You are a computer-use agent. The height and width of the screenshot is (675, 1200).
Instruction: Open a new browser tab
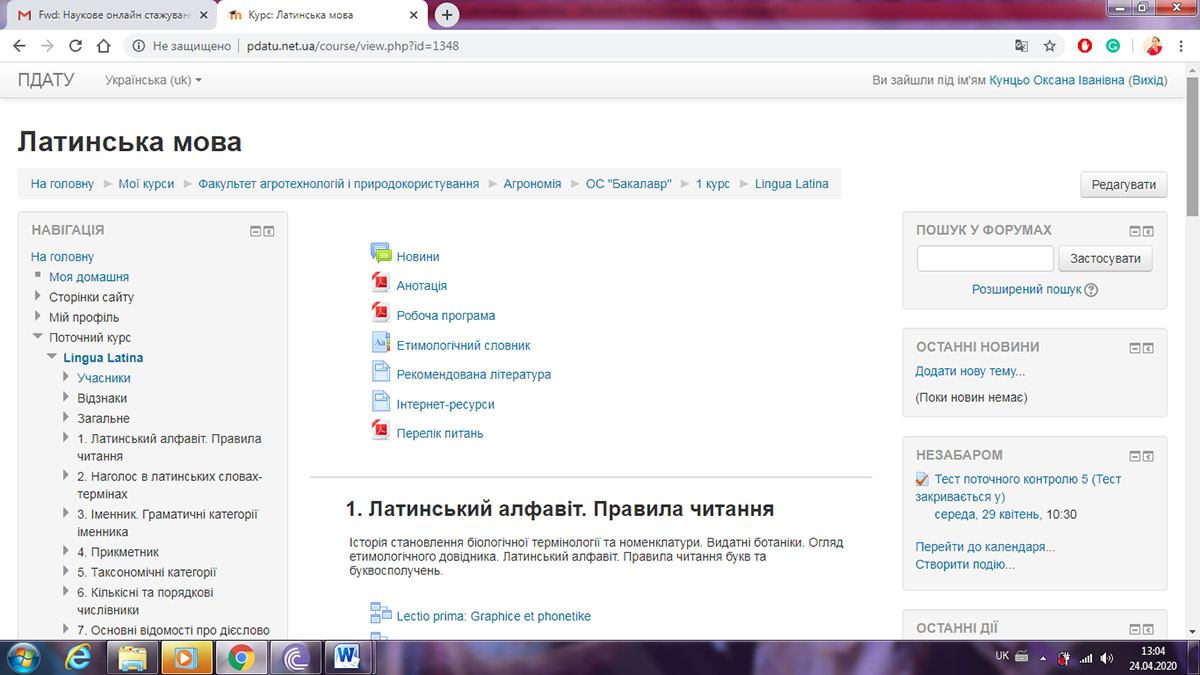pos(447,15)
